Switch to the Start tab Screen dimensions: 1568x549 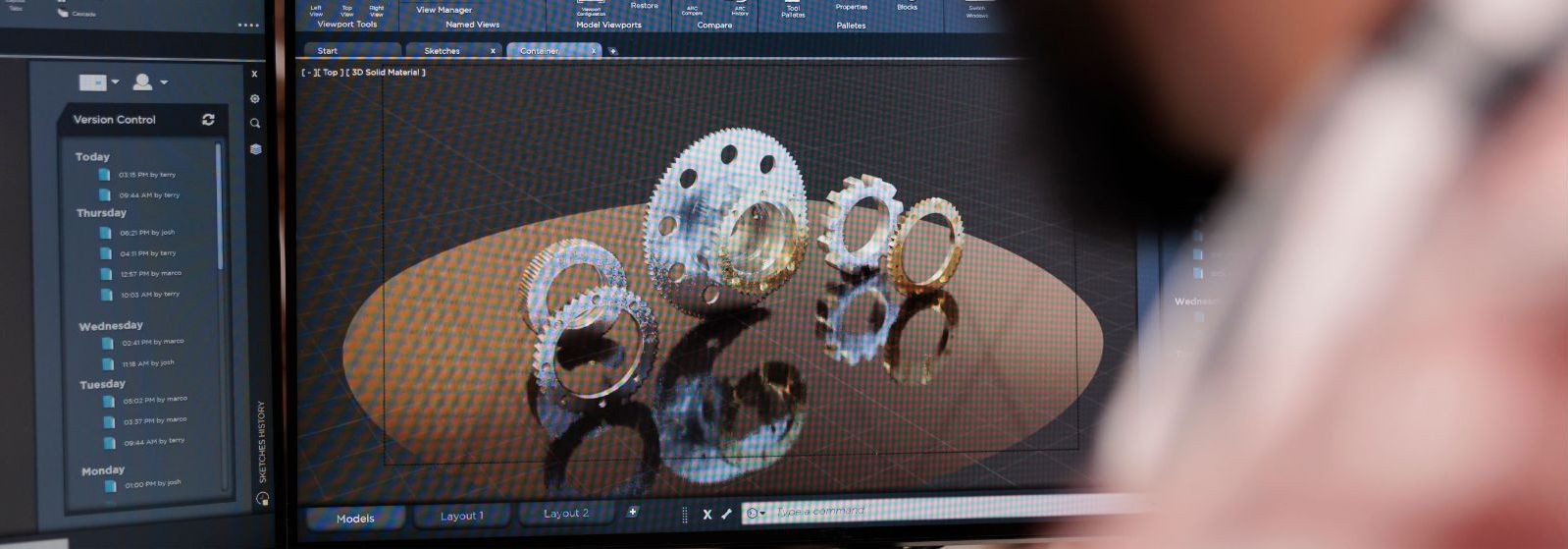(x=352, y=50)
